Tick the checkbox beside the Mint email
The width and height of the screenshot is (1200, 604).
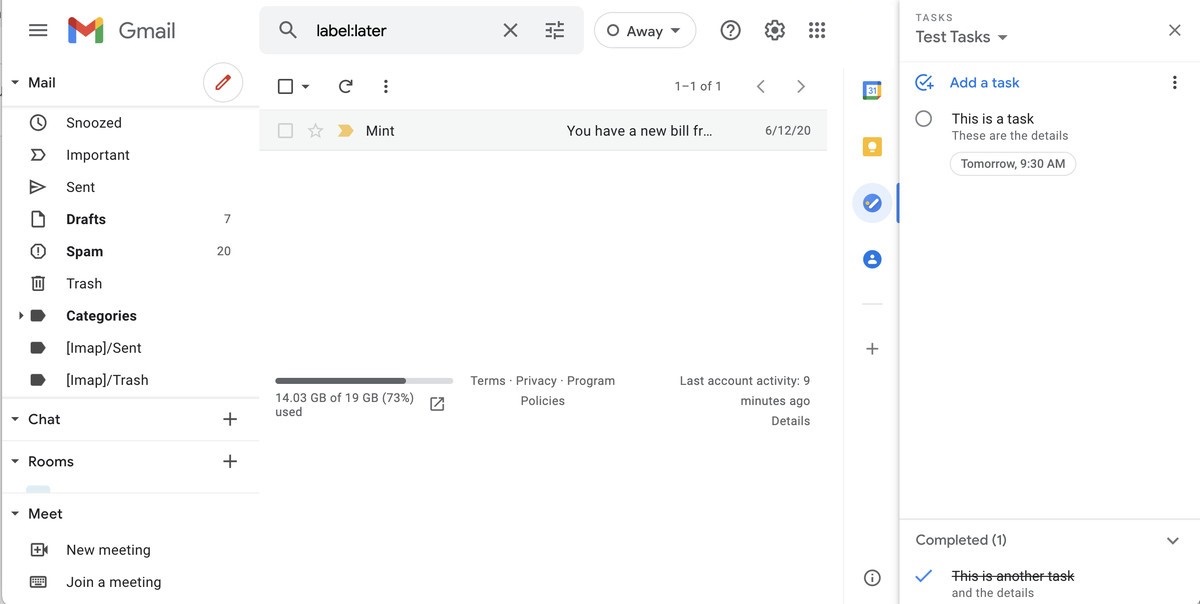[x=286, y=131]
